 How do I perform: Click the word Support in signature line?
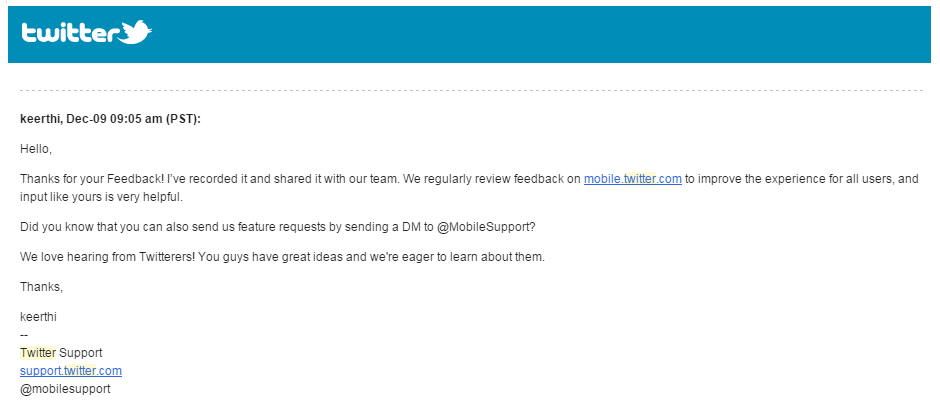tap(81, 352)
